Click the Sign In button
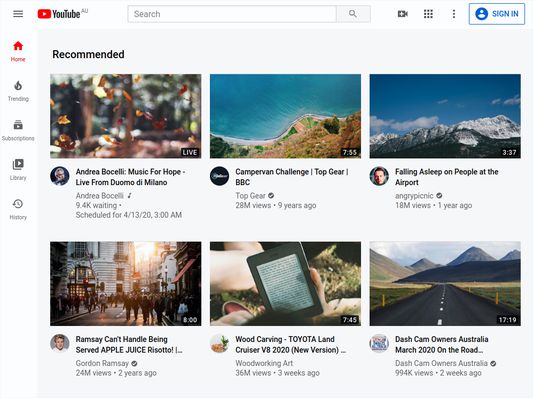The width and height of the screenshot is (533, 398). pyautogui.click(x=497, y=14)
